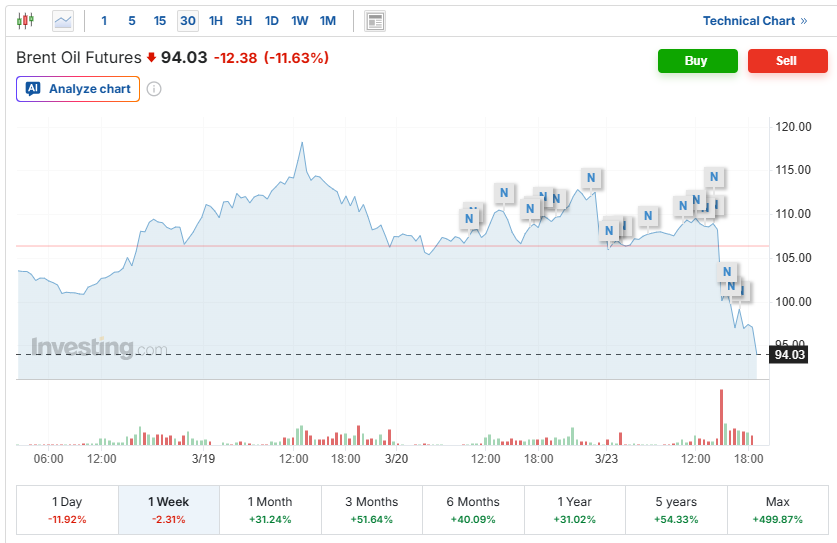Screen dimensions: 837x543
Task: Click the Analyze chart AI button
Action: (x=78, y=89)
